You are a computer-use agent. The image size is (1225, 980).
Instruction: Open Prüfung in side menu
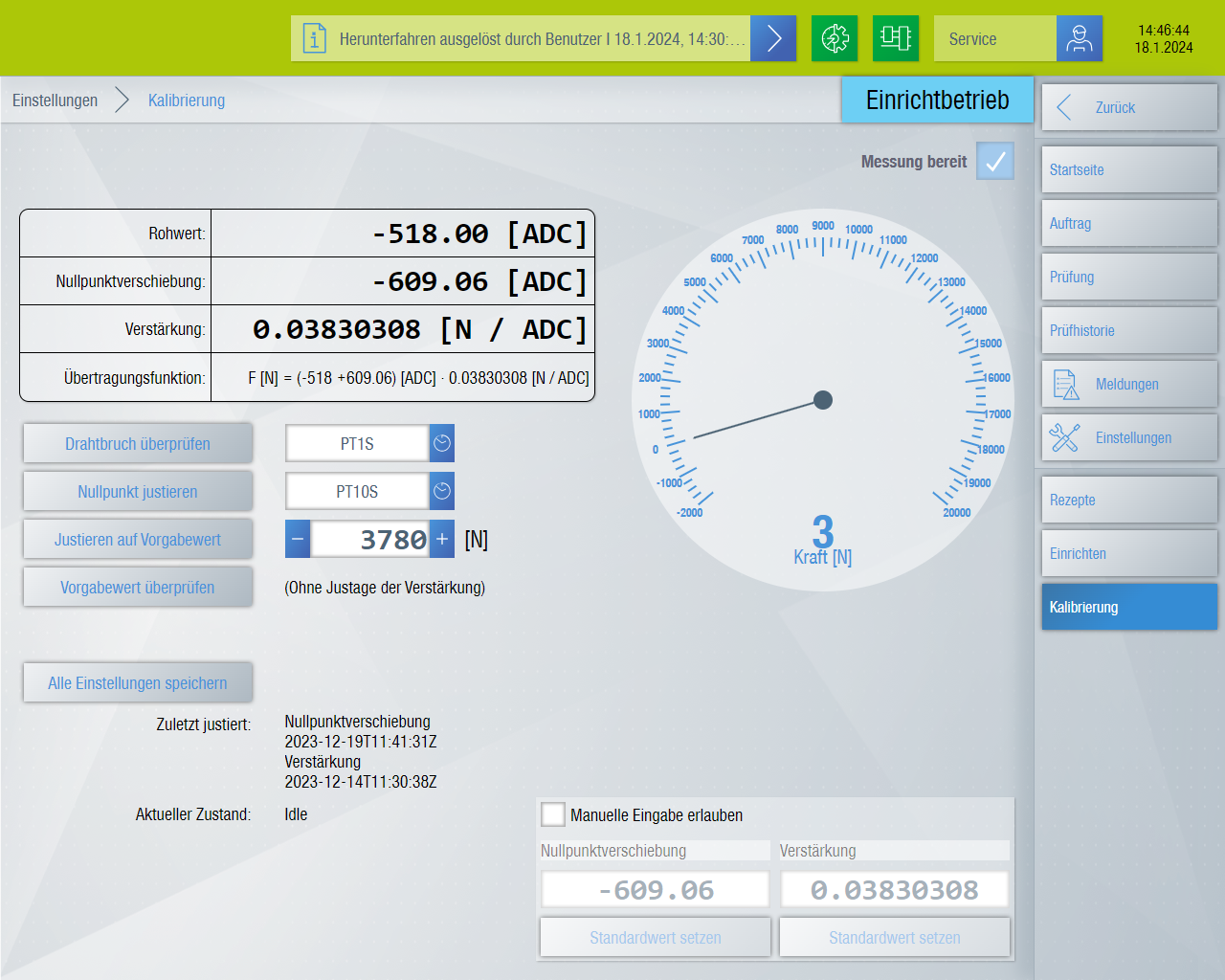pyautogui.click(x=1129, y=277)
